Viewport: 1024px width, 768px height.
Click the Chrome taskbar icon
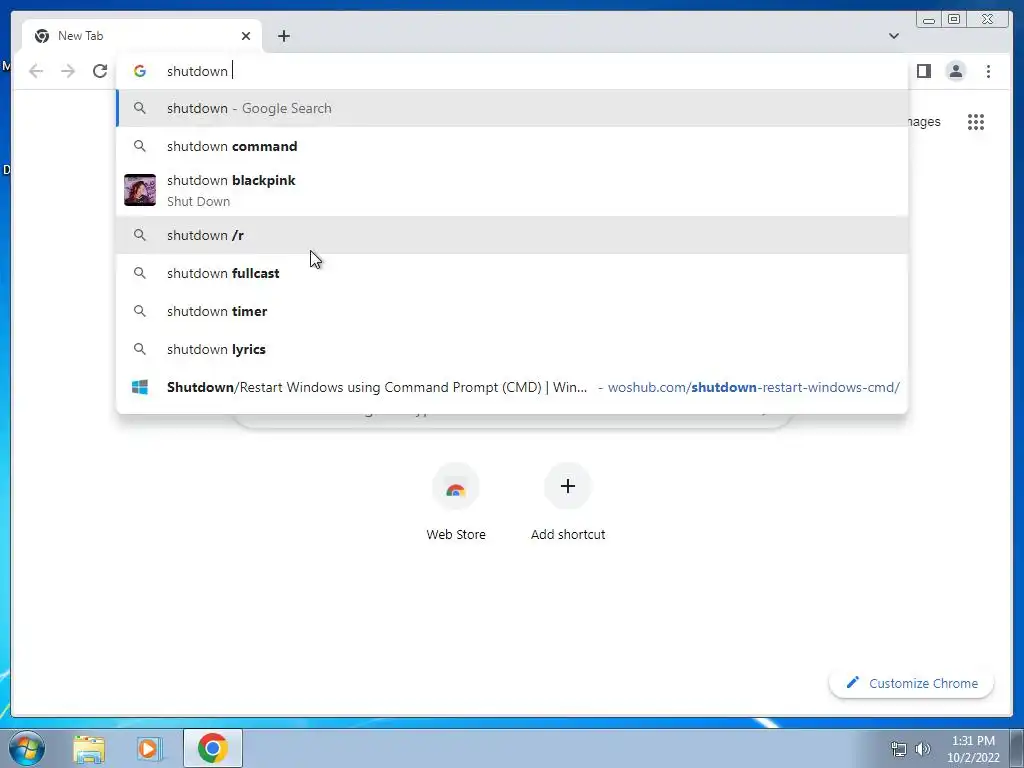(x=212, y=748)
